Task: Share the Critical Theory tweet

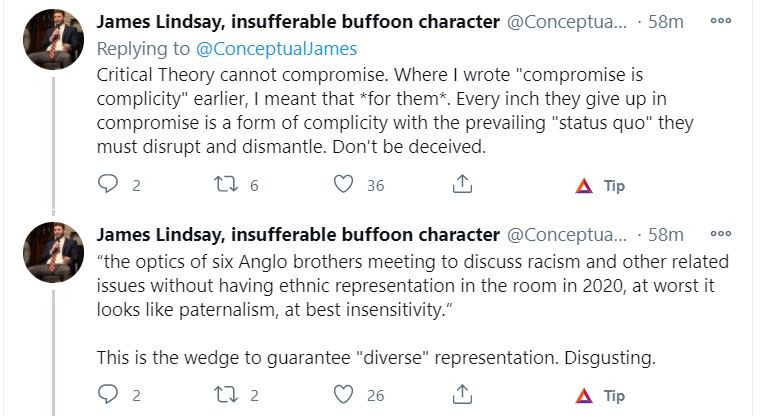Action: [462, 185]
